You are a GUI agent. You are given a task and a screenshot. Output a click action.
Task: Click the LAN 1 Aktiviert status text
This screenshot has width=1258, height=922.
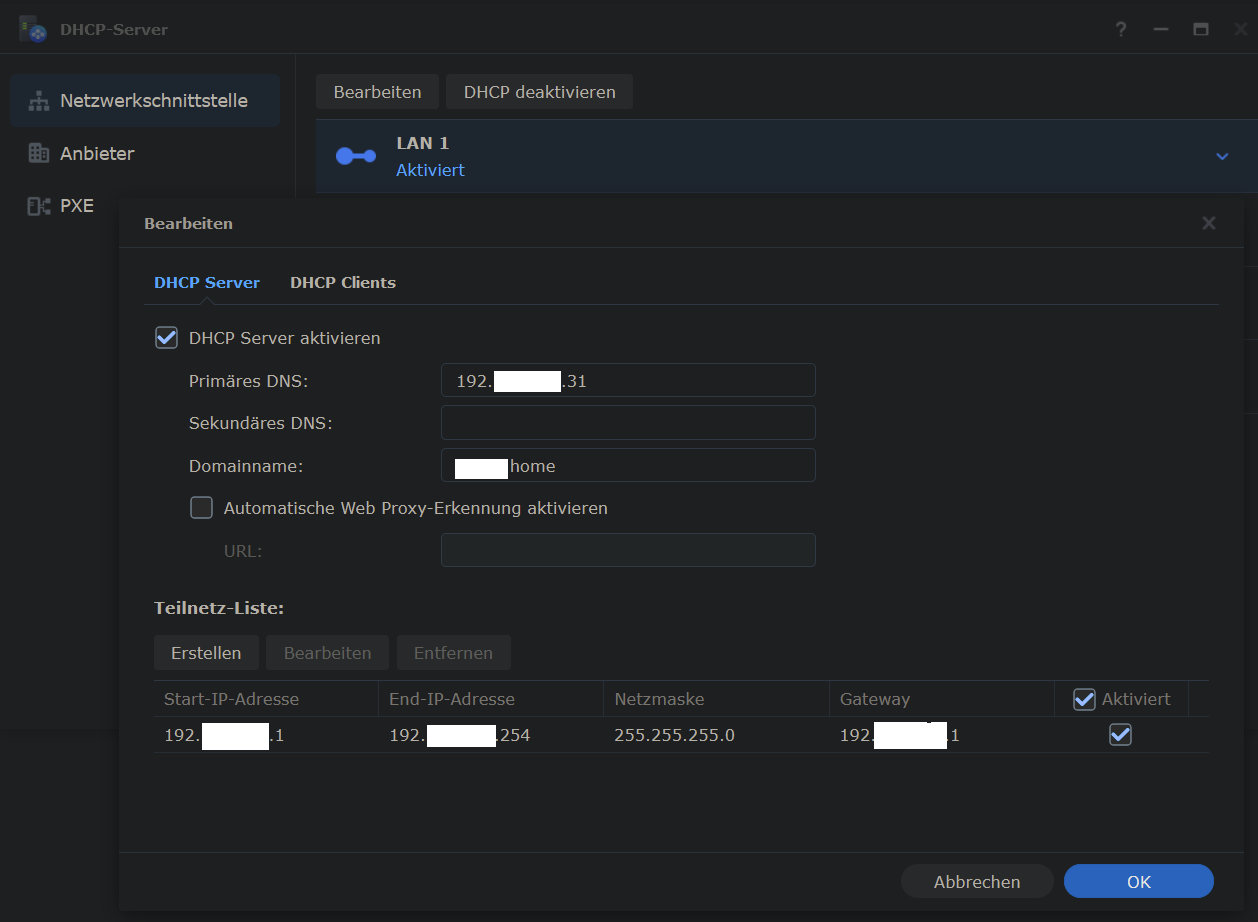click(430, 170)
